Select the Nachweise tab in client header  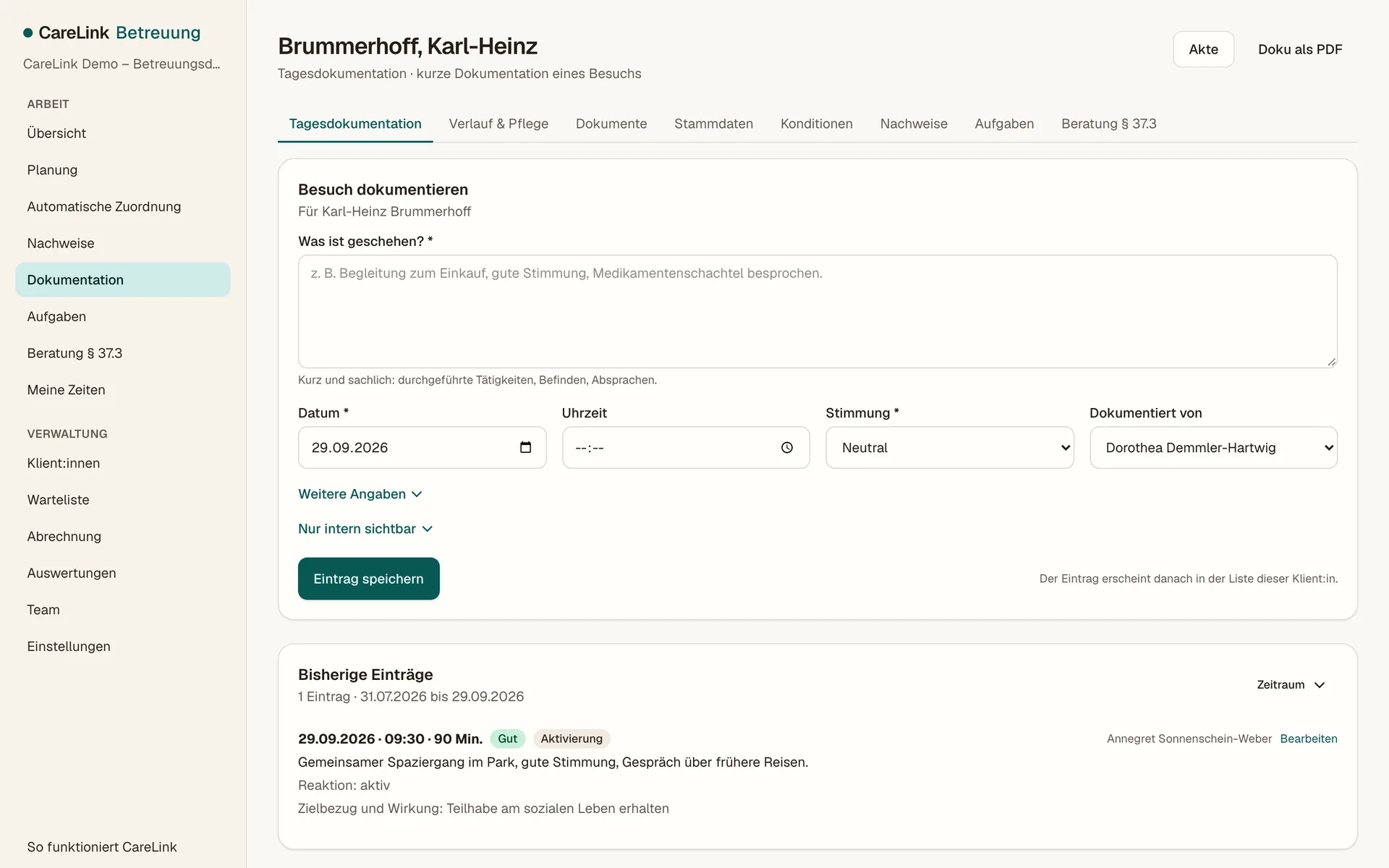914,124
